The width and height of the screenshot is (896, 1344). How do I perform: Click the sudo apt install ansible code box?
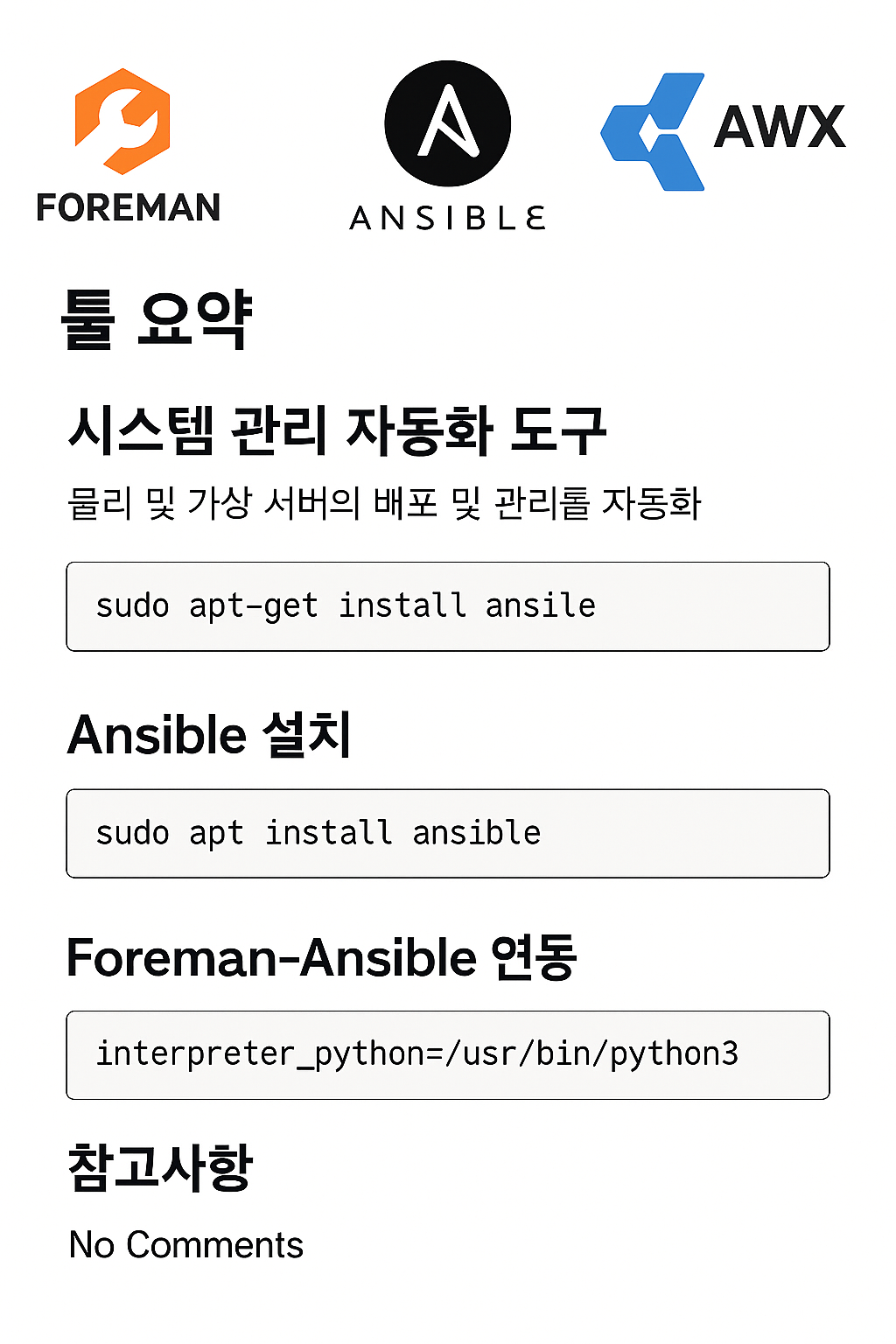pos(448,833)
